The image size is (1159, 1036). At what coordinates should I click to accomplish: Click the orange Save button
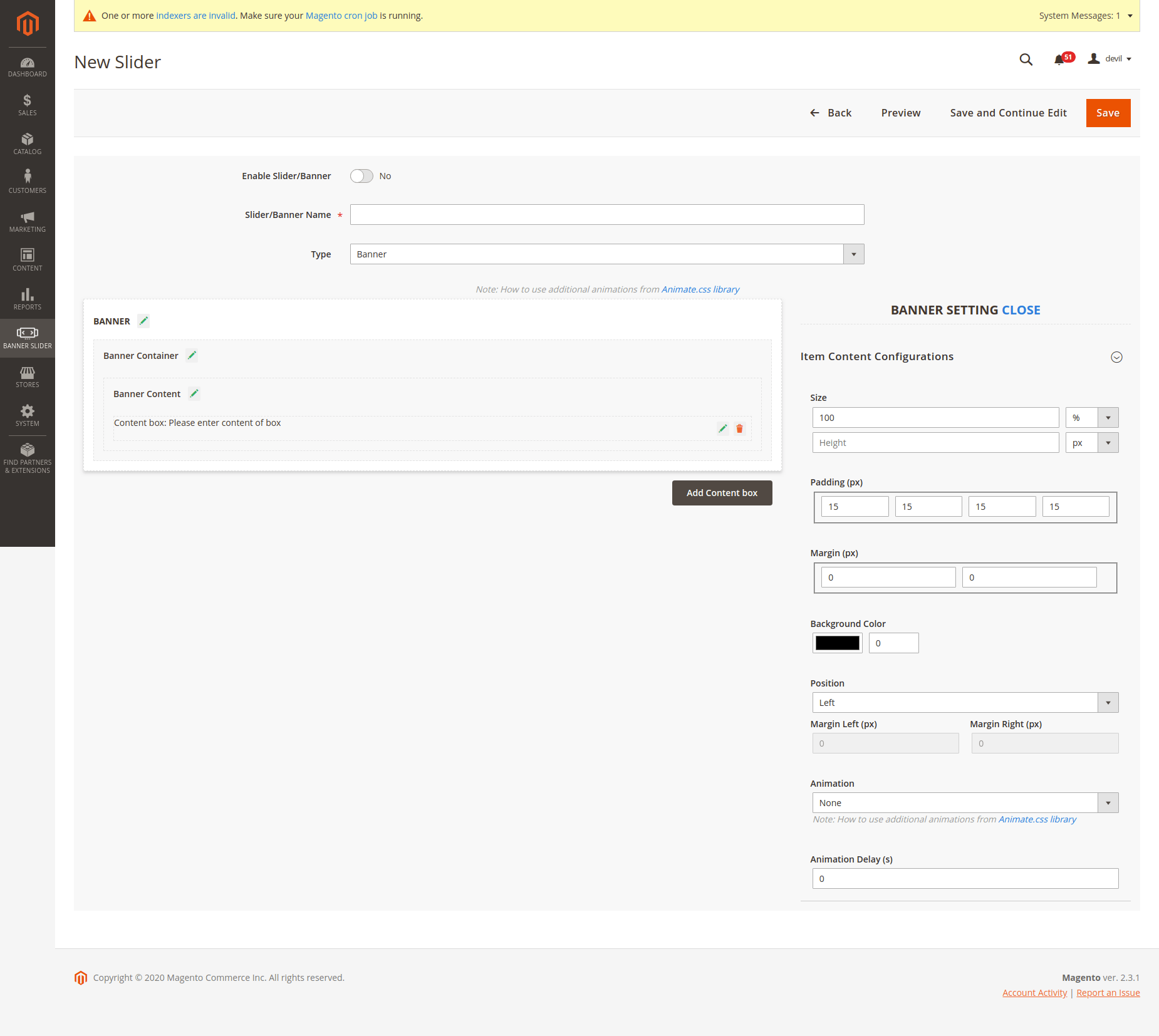pos(1108,113)
